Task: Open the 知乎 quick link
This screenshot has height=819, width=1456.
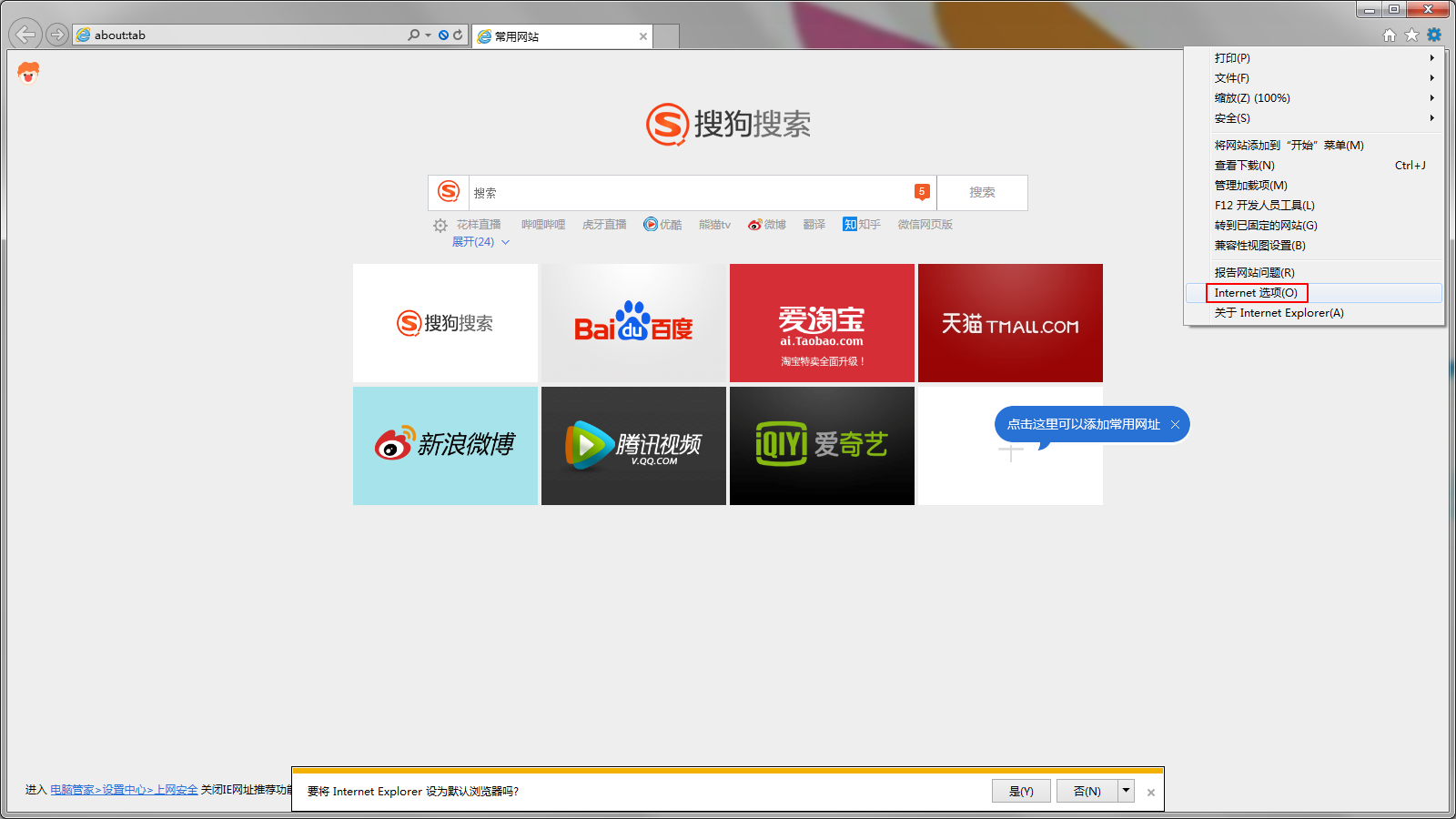Action: point(862,225)
